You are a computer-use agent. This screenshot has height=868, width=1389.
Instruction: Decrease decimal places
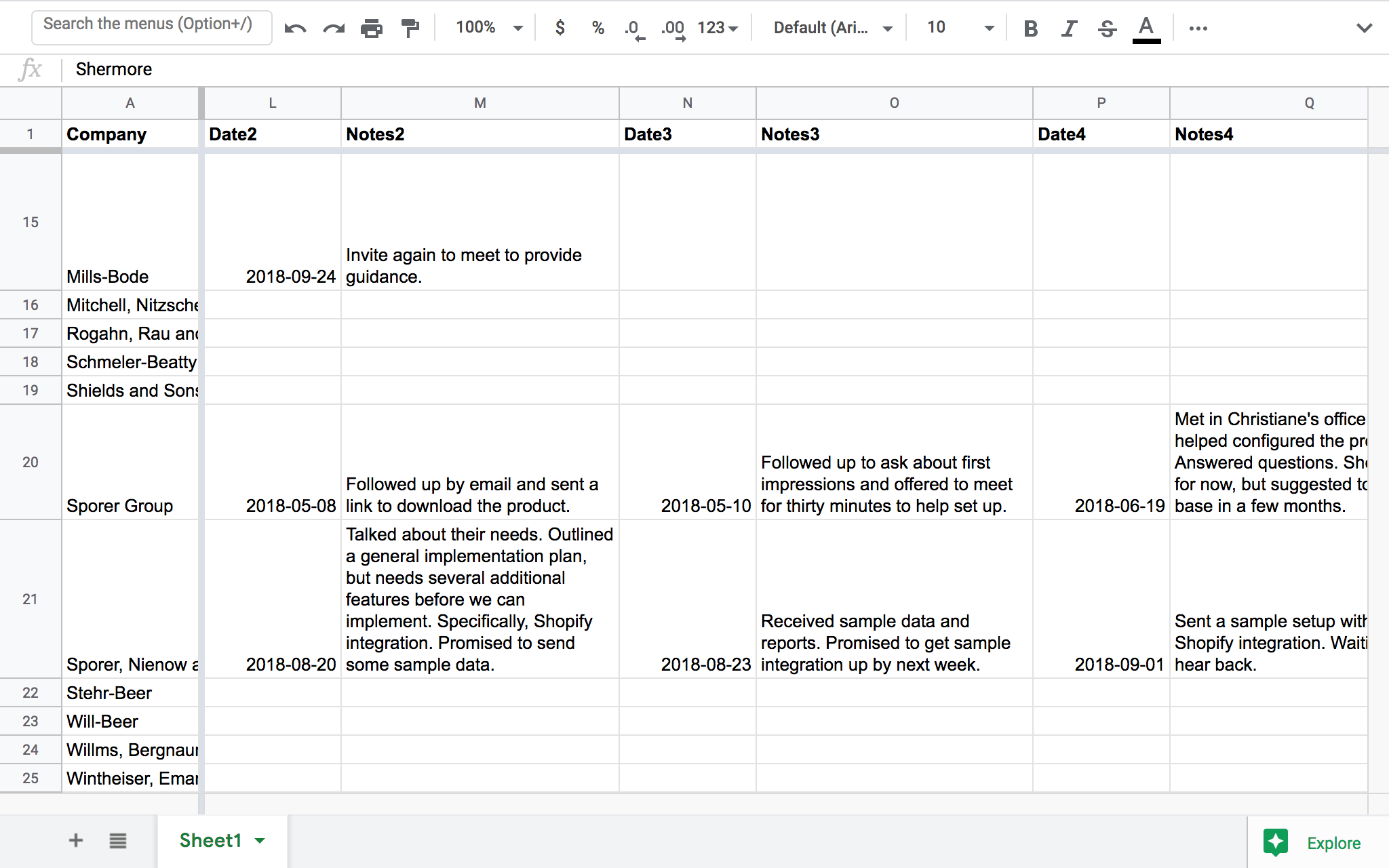coord(633,27)
